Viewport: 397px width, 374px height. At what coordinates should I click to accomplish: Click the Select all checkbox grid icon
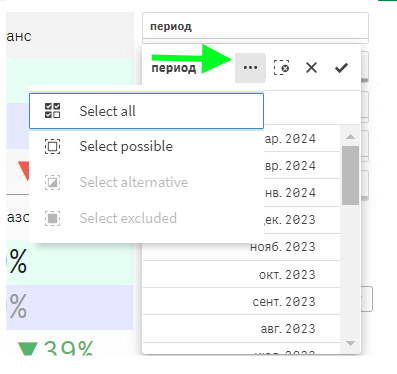[x=53, y=111]
